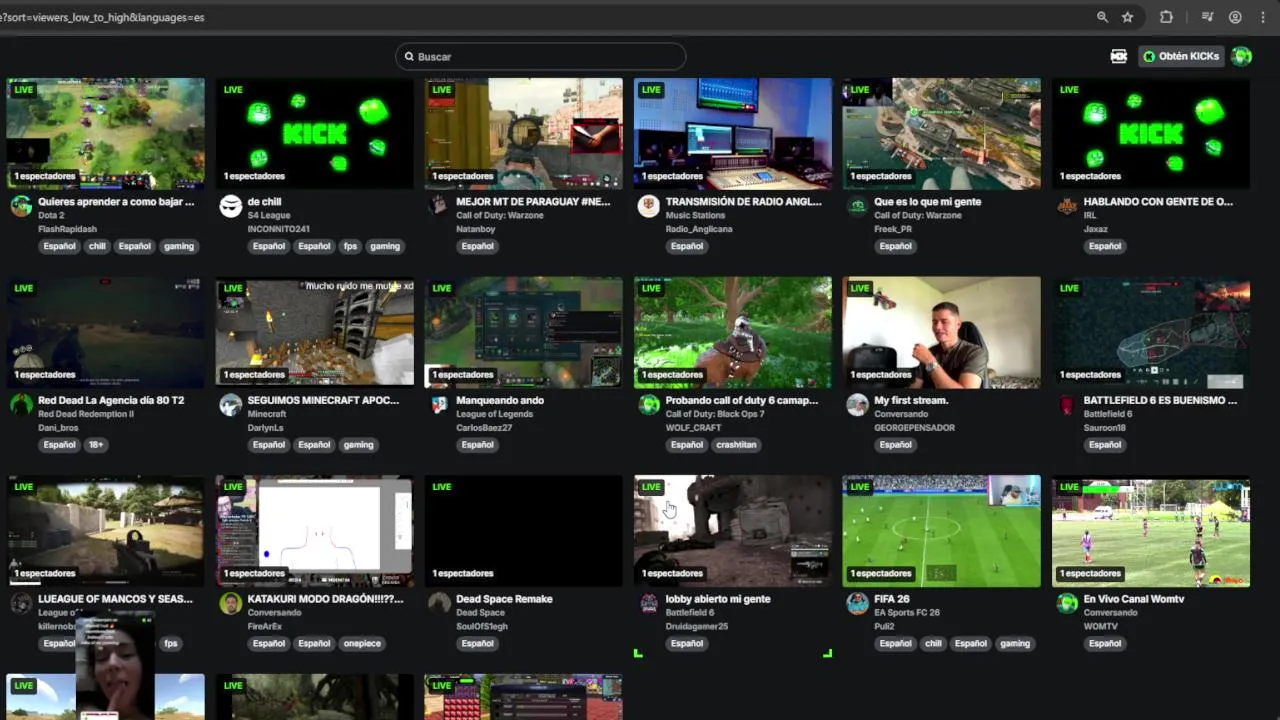Open the browser media control icon

[1208, 17]
